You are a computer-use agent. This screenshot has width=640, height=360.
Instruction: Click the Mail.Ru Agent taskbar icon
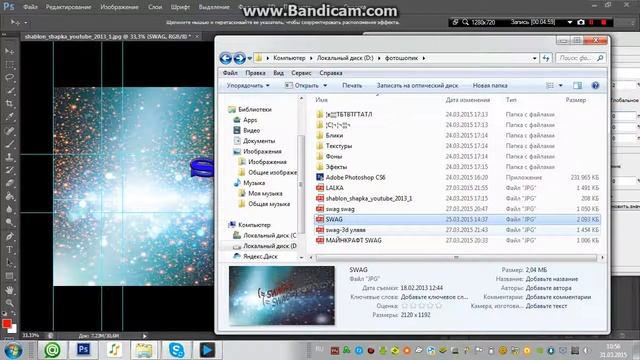pos(52,350)
